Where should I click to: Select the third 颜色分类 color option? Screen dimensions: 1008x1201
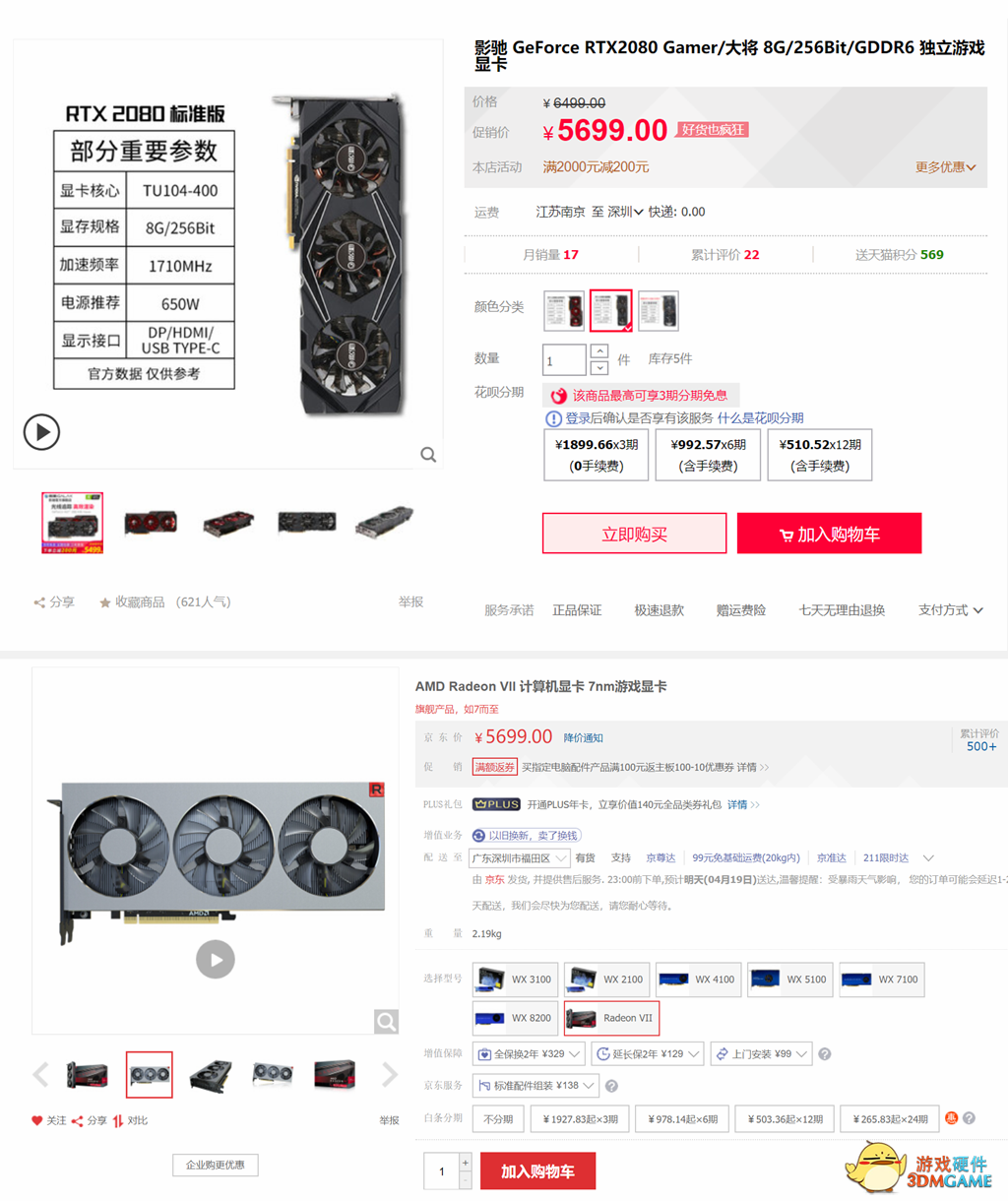click(659, 311)
